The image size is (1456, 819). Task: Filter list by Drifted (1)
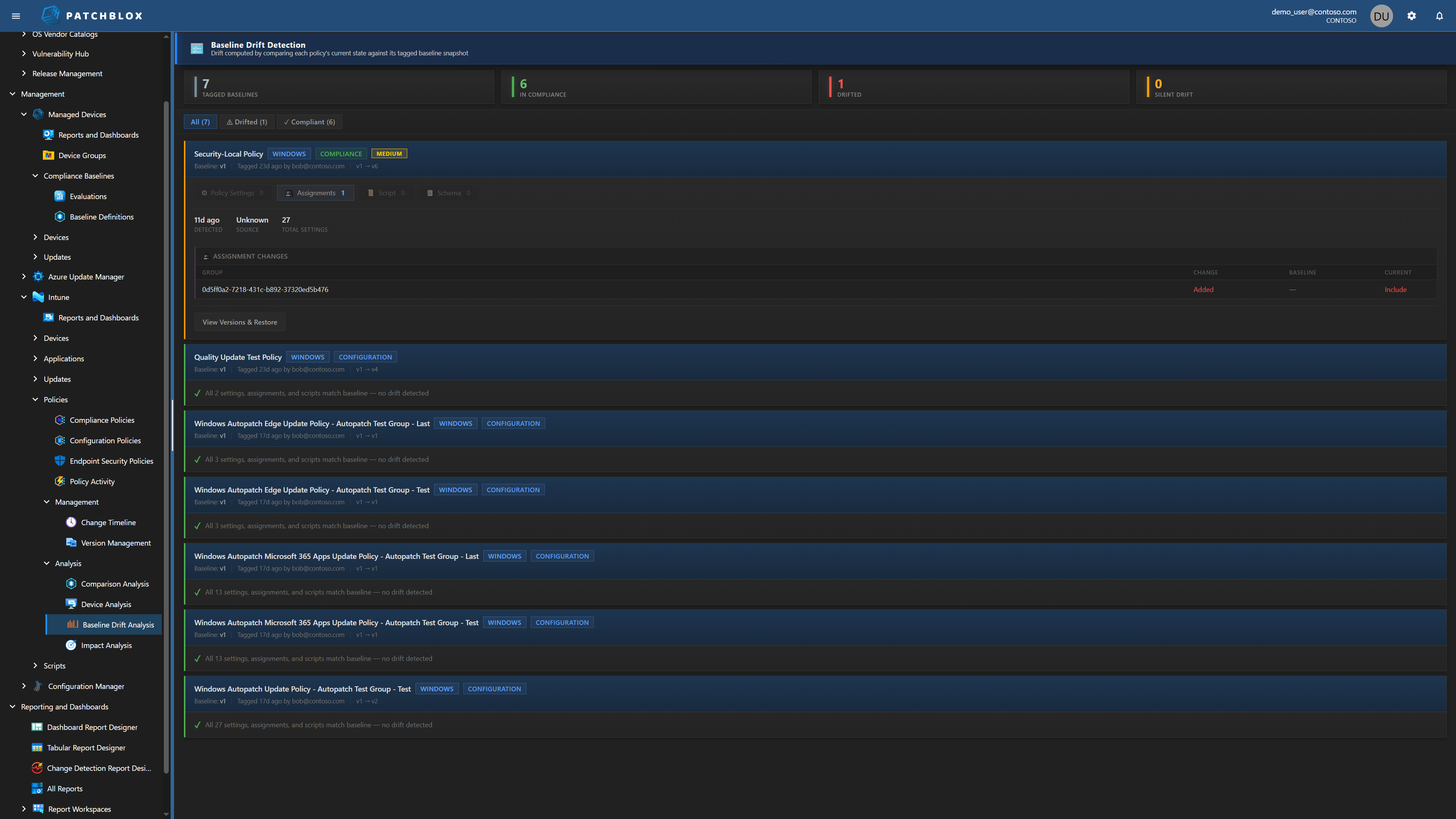[x=246, y=121]
